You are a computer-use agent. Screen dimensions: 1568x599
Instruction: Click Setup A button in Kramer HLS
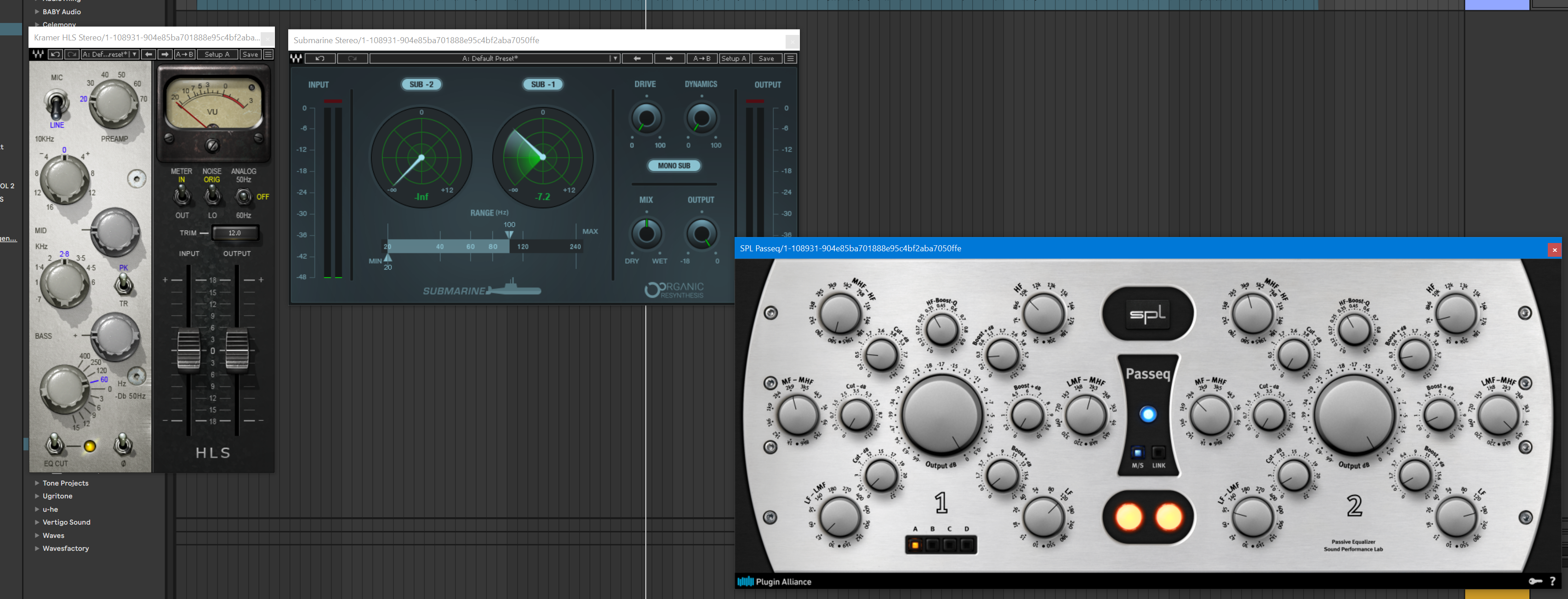pyautogui.click(x=217, y=54)
